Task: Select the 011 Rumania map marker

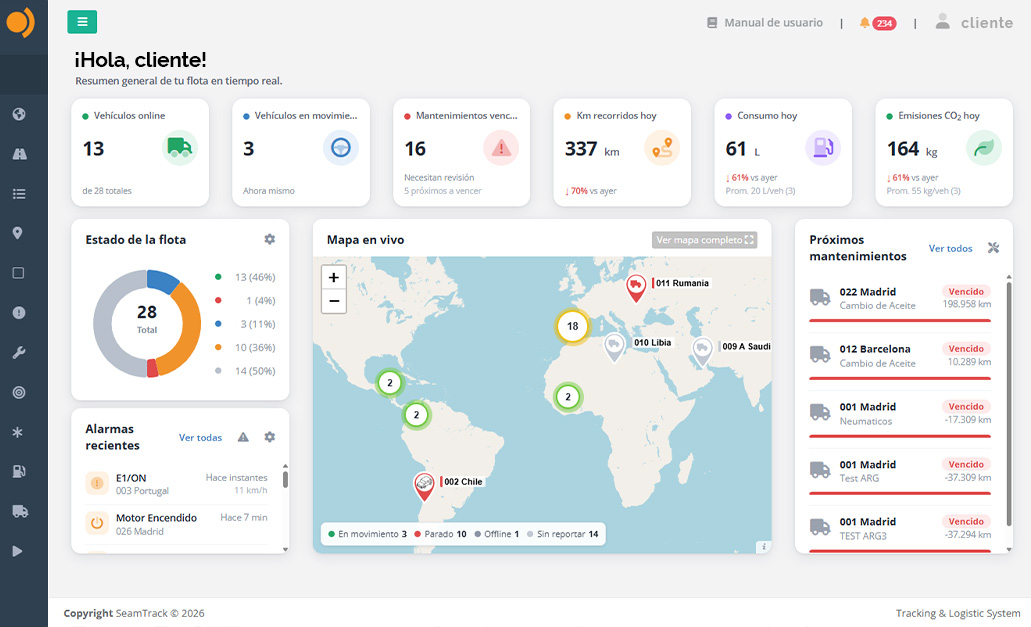Action: pyautogui.click(x=636, y=289)
